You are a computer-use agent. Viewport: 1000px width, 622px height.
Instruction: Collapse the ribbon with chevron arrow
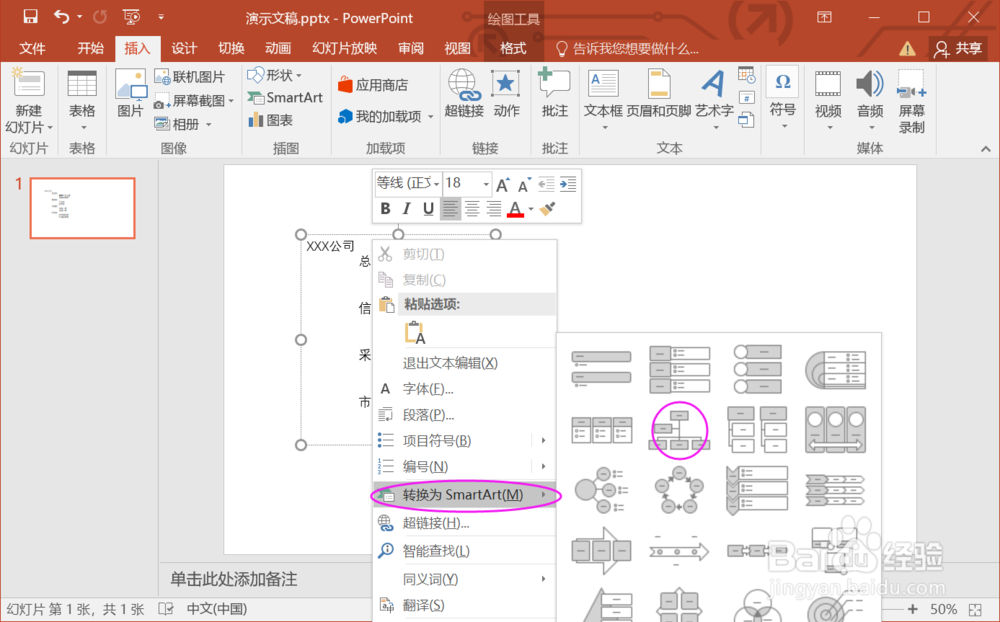(x=985, y=149)
